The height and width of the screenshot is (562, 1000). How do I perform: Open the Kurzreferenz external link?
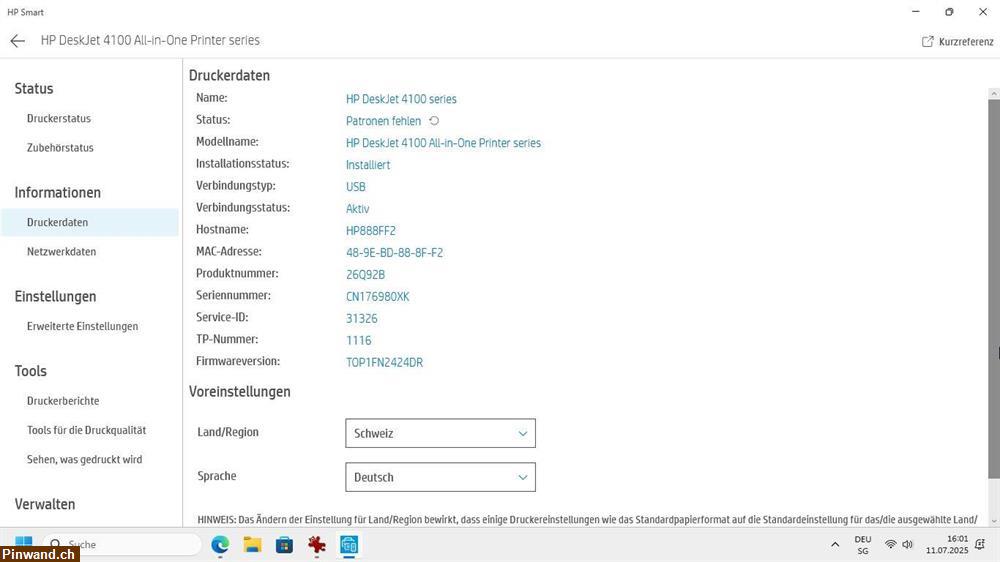coord(957,41)
